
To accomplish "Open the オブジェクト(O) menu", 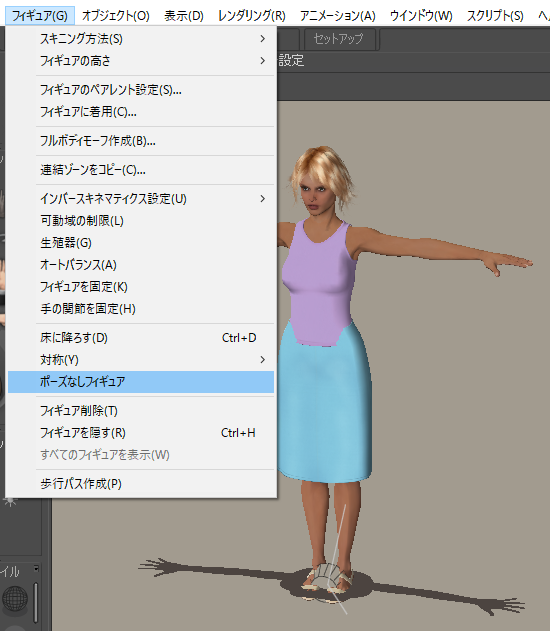I will click(x=115, y=16).
